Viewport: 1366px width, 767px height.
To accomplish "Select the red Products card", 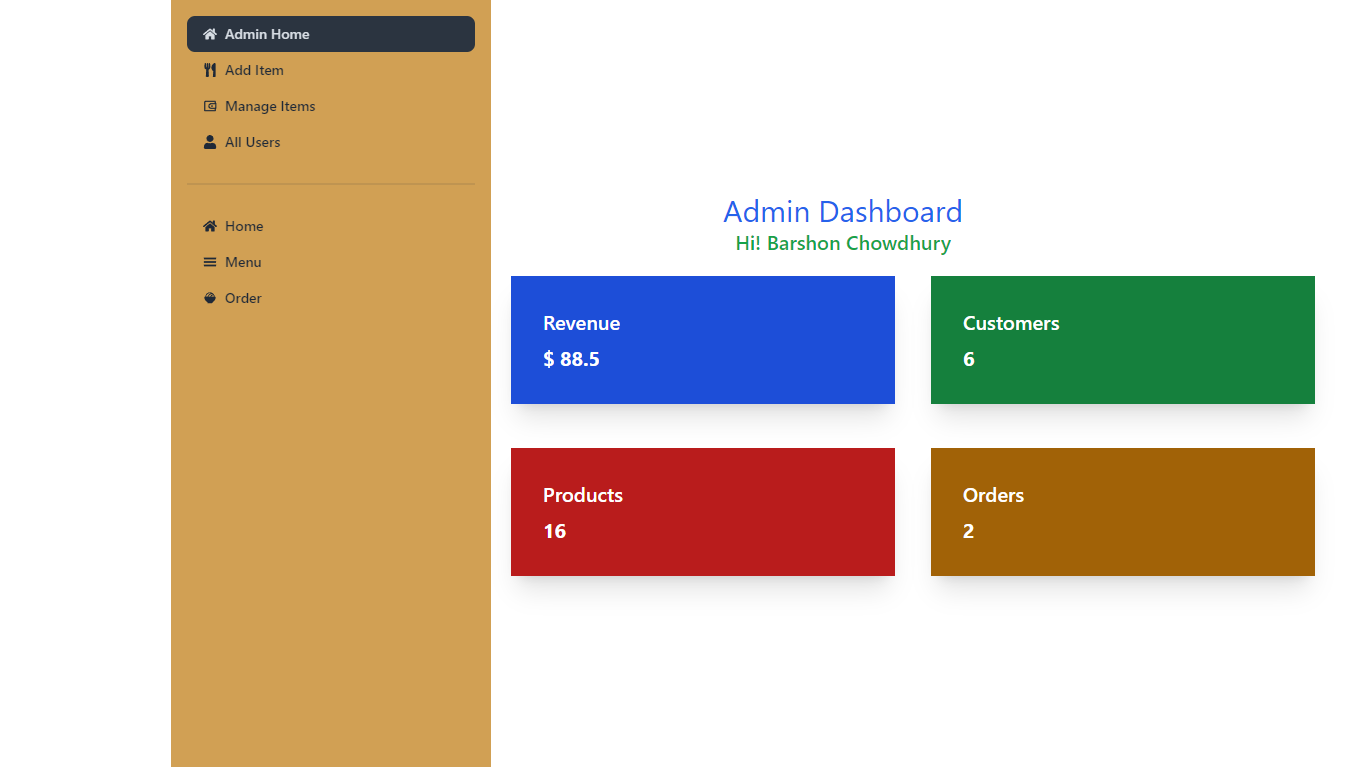I will pos(702,512).
